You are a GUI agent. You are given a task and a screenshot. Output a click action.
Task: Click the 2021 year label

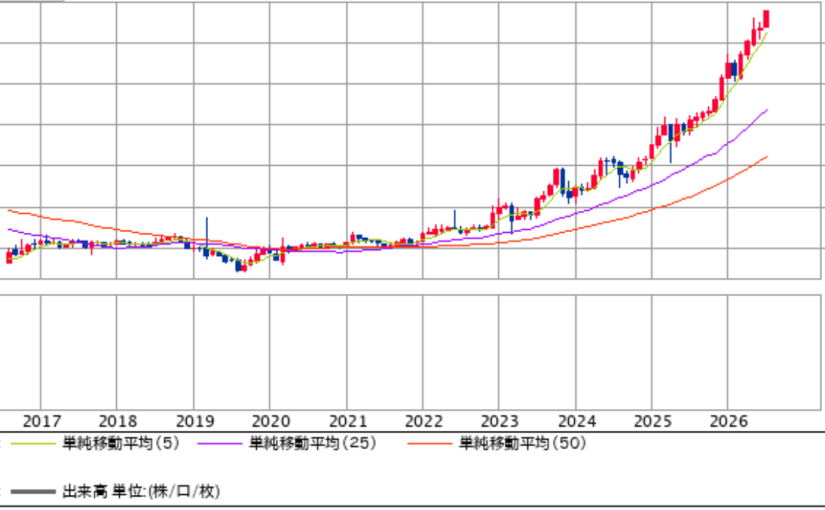coord(348,422)
